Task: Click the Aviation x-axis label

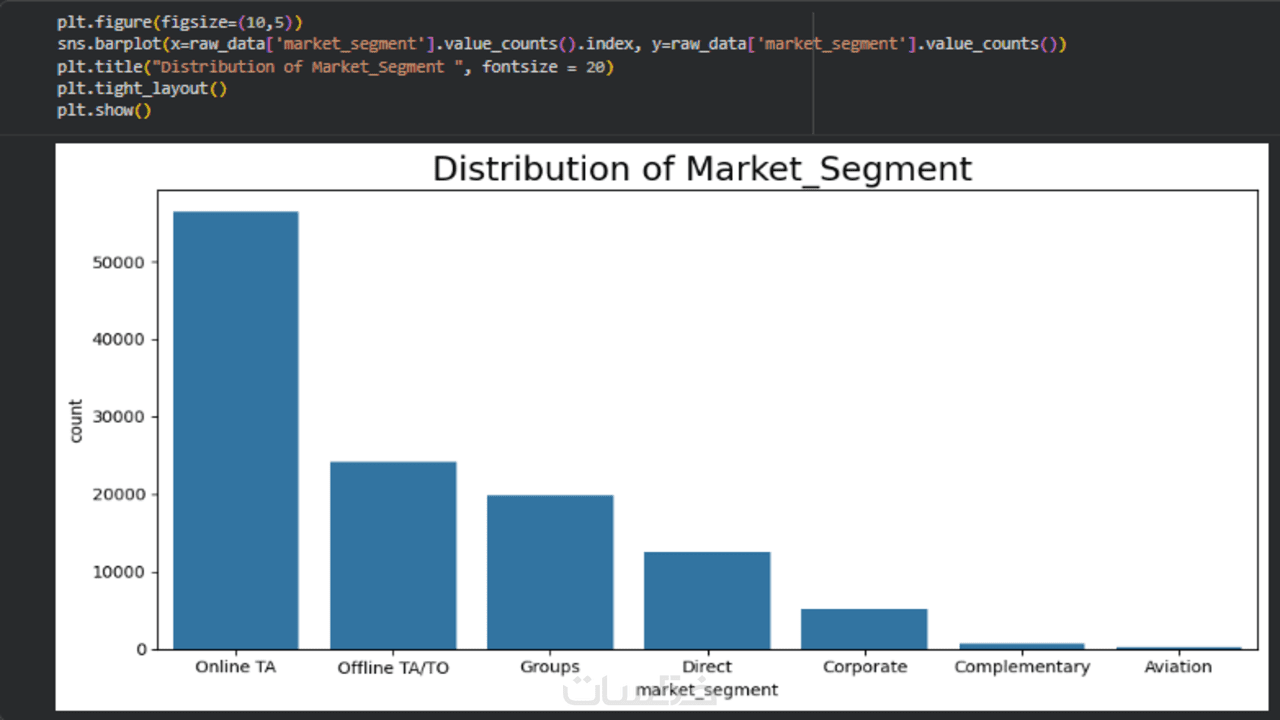Action: pyautogui.click(x=1178, y=667)
